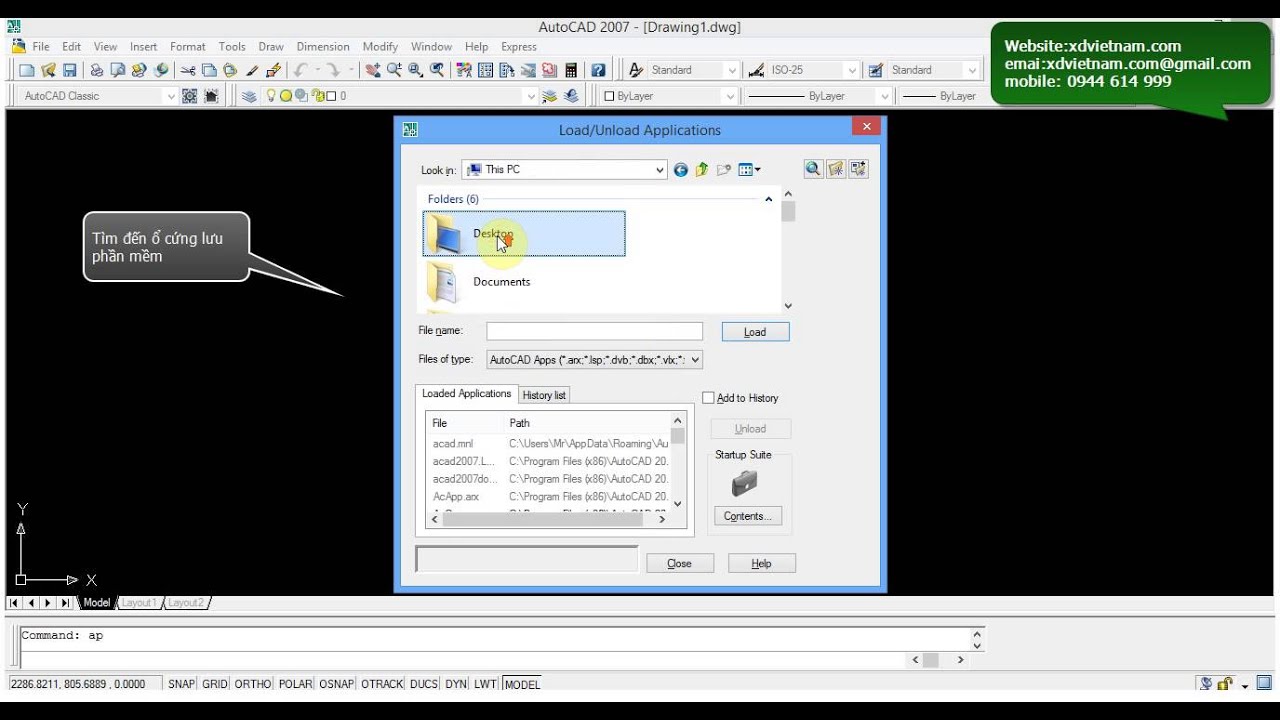
Task: Open the Tools menu
Action: tap(232, 46)
